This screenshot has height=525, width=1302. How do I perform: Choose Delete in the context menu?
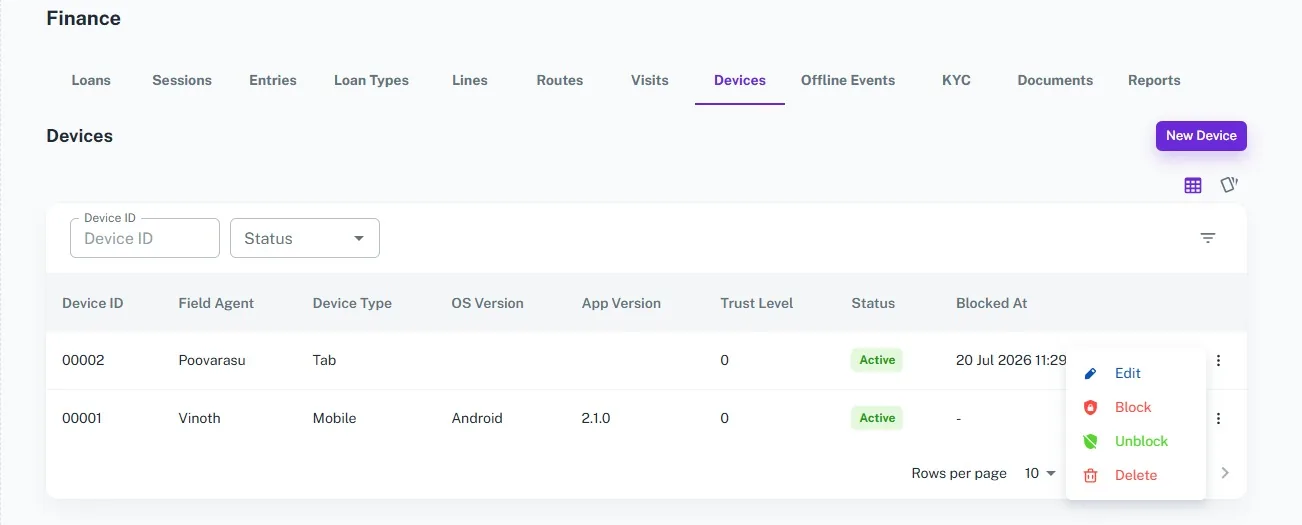pyautogui.click(x=1135, y=475)
